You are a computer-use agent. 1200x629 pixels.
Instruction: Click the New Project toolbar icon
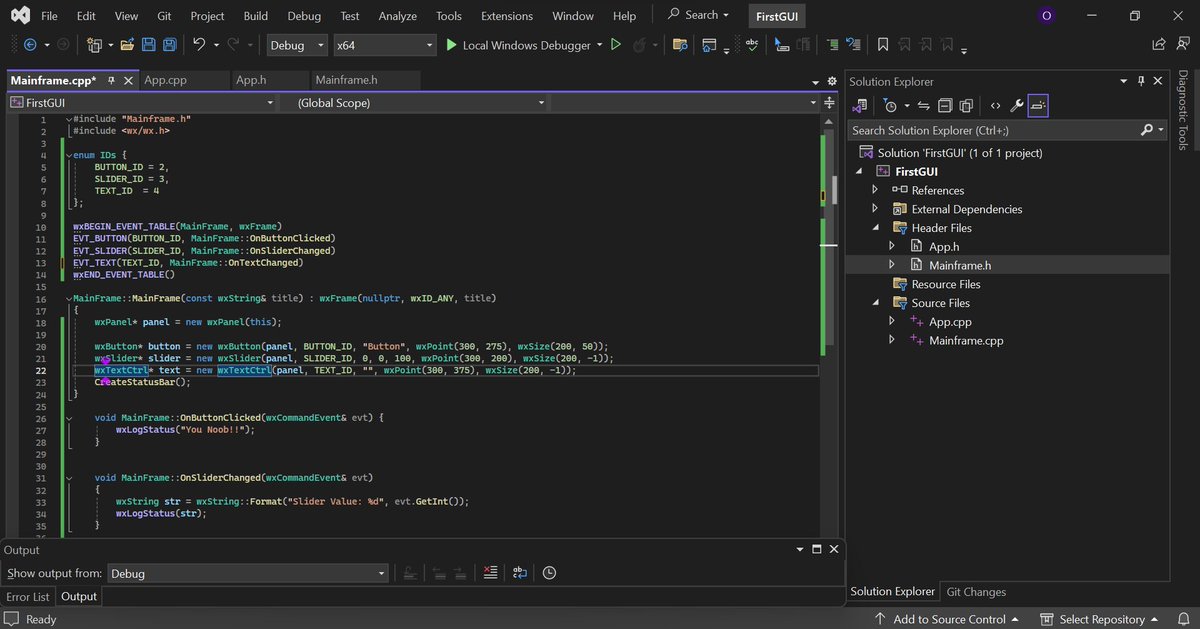click(x=94, y=45)
